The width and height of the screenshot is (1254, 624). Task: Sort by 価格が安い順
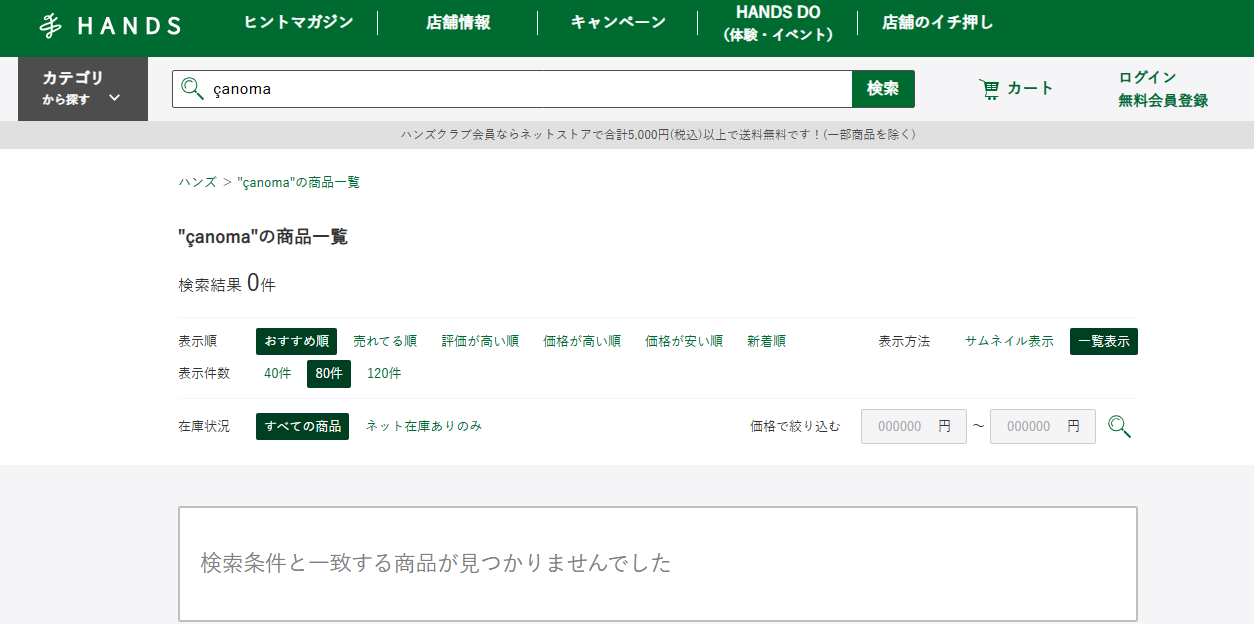coord(684,341)
